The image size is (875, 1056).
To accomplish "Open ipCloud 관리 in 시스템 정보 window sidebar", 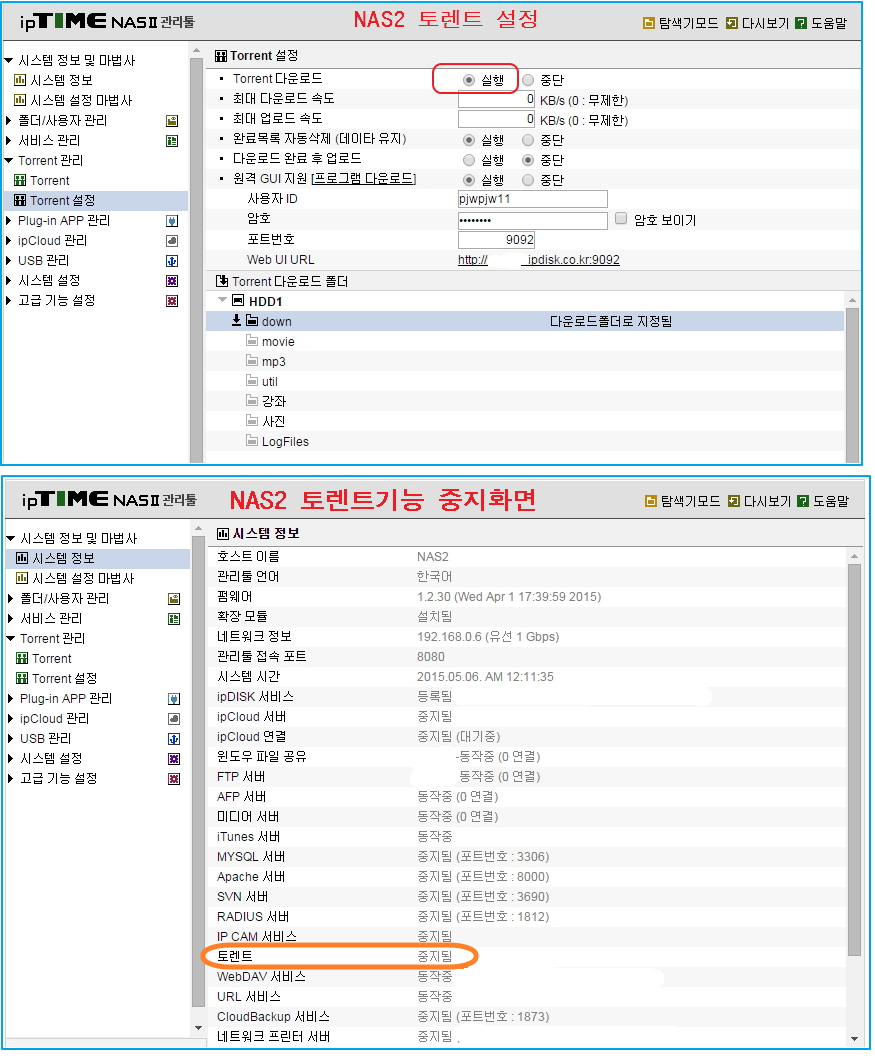I will [x=55, y=719].
